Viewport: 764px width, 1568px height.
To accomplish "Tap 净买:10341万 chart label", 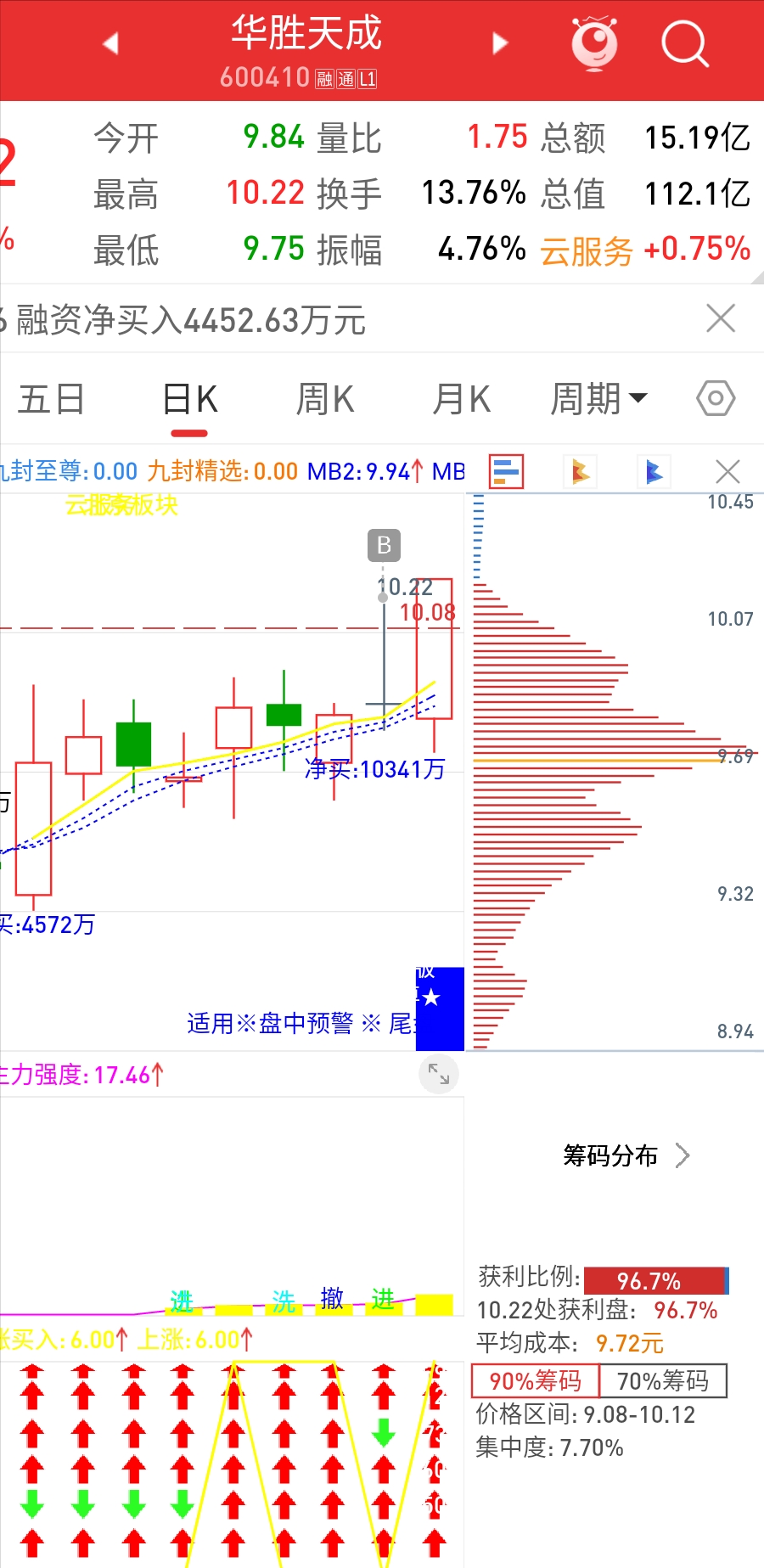I will (x=374, y=769).
